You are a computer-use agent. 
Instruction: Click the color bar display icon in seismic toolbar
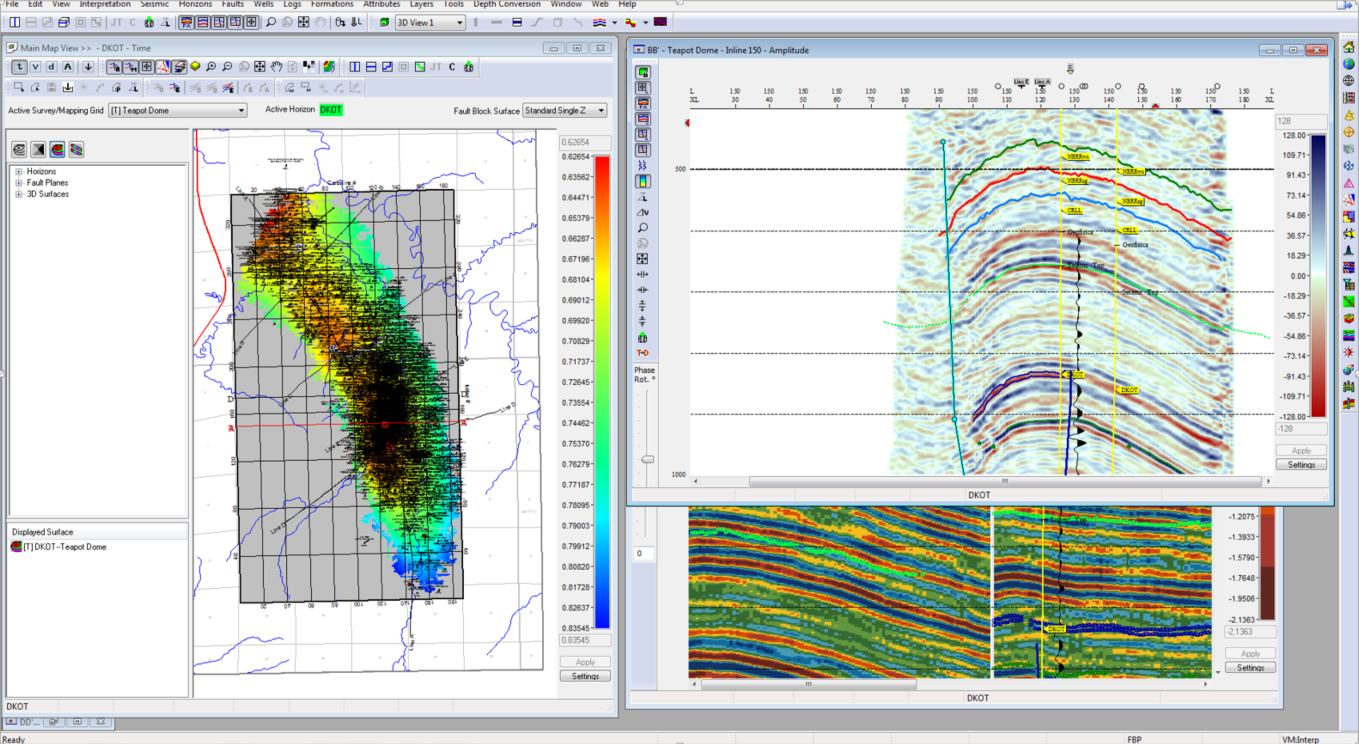tap(643, 182)
